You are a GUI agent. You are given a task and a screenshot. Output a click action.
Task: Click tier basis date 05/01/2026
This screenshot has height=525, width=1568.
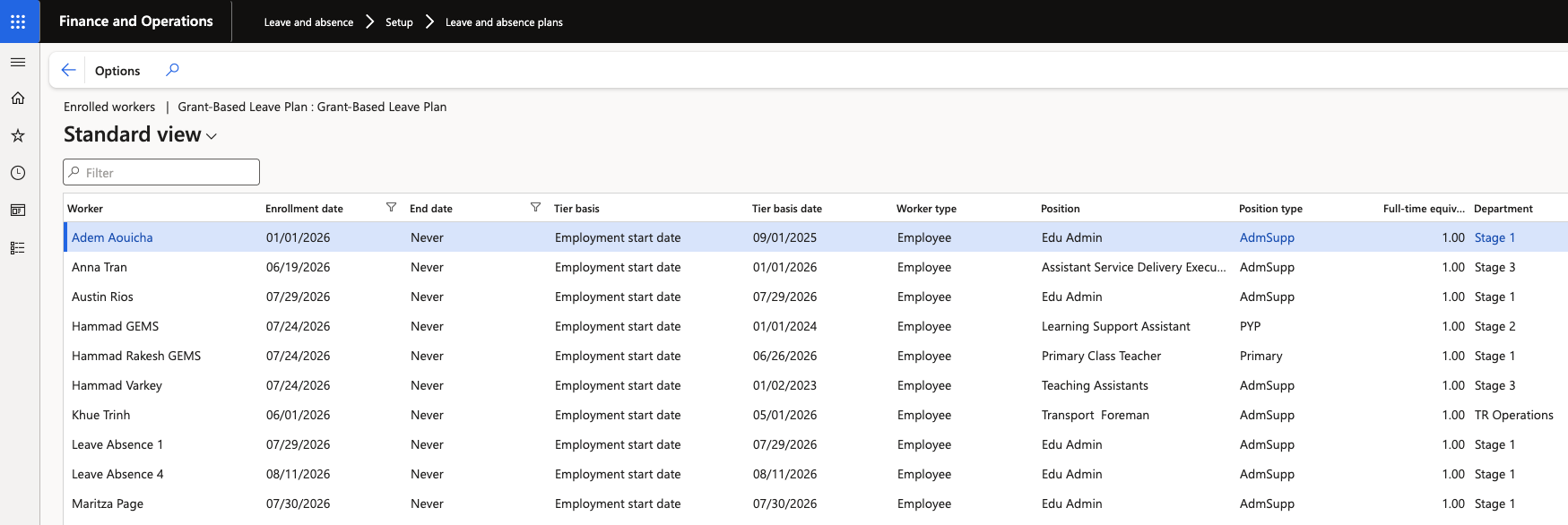click(x=784, y=415)
